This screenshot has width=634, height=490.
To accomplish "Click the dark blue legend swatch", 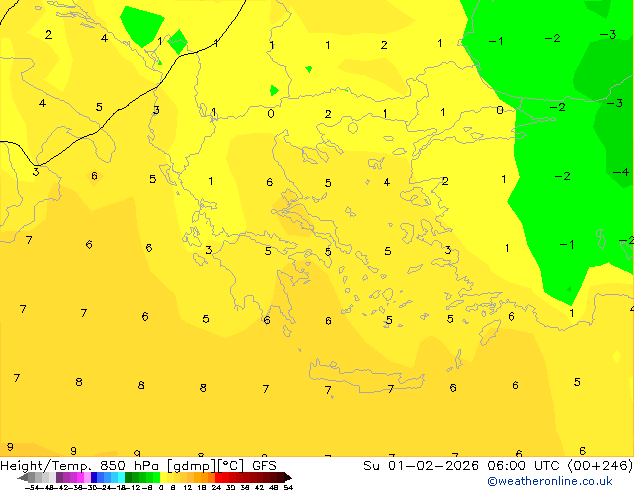I will (94, 477).
